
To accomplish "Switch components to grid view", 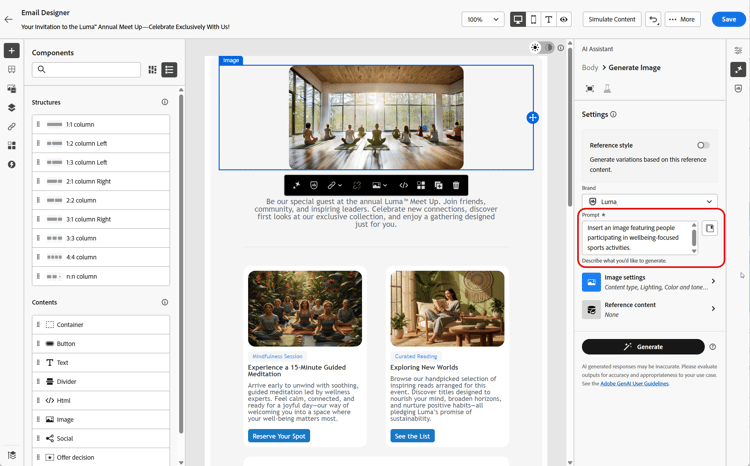I will click(153, 70).
